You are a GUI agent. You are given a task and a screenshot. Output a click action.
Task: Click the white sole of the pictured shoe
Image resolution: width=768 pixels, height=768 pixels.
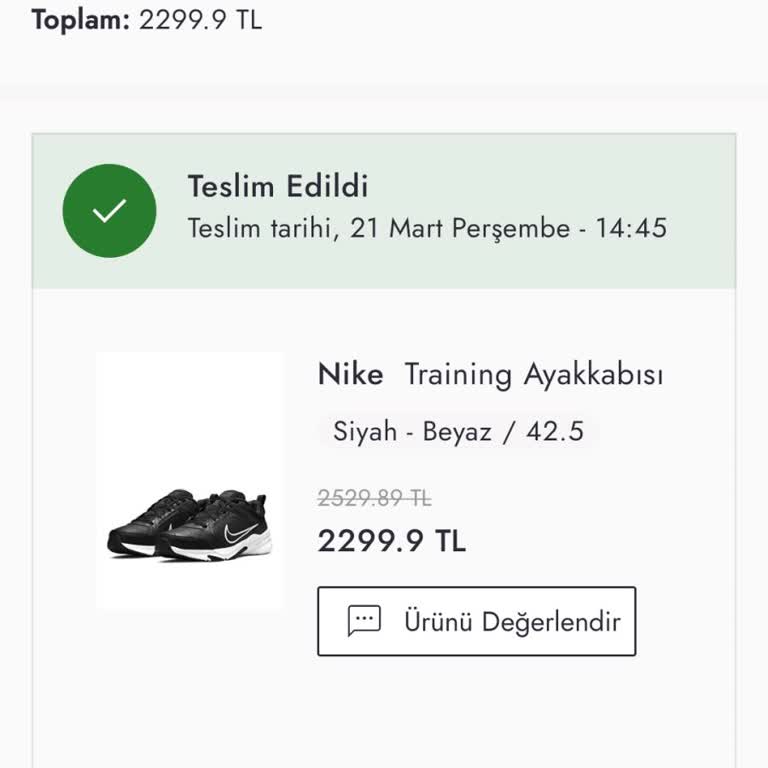tap(248, 547)
